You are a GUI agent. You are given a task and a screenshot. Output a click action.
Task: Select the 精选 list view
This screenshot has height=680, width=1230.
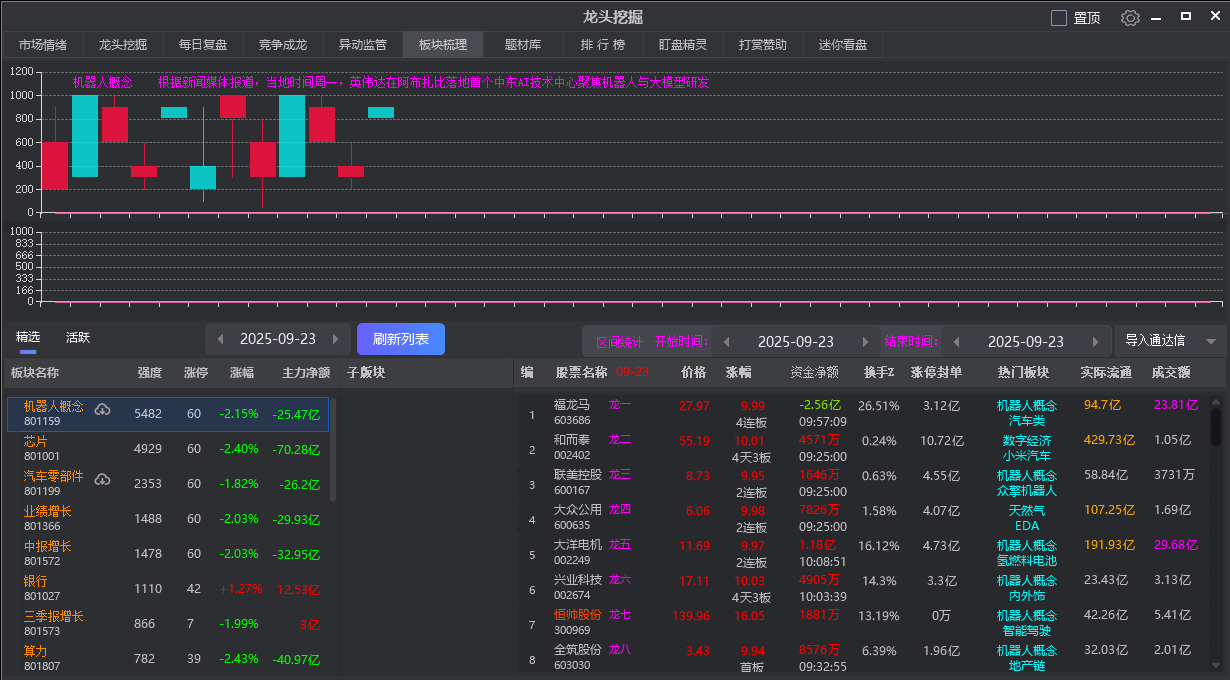coord(28,338)
